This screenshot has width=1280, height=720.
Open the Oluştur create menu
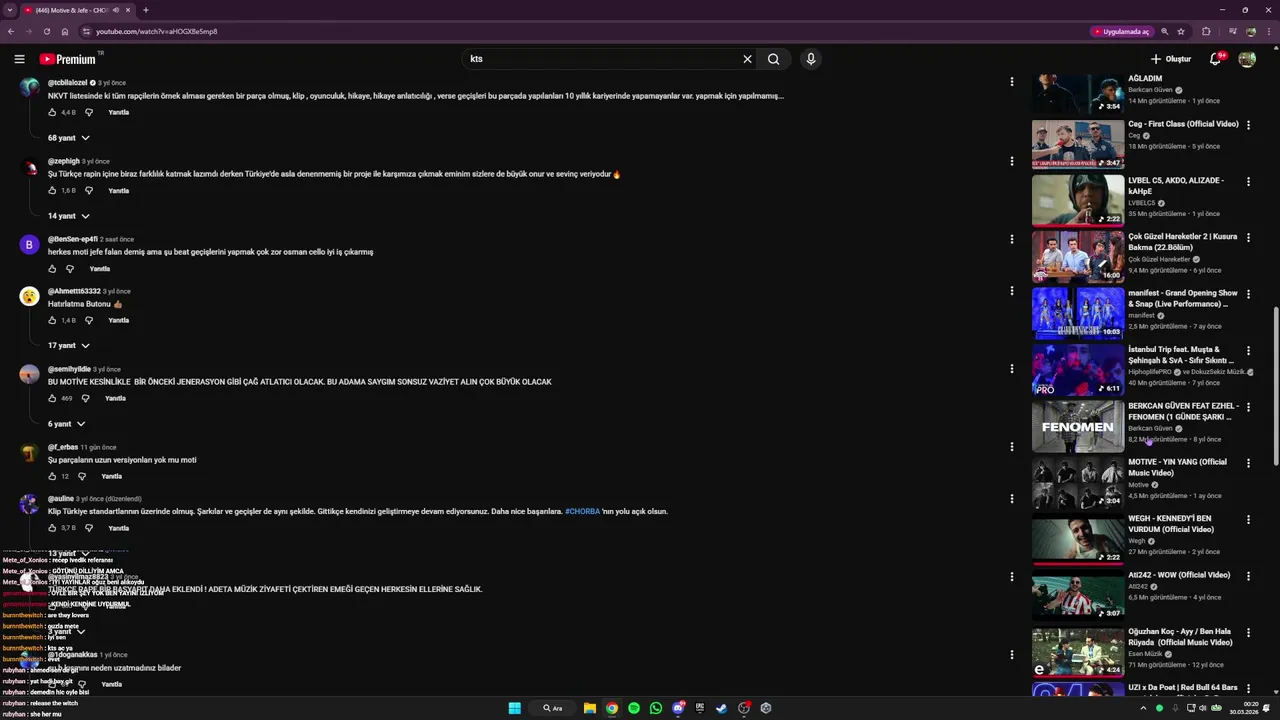pyautogui.click(x=1171, y=59)
